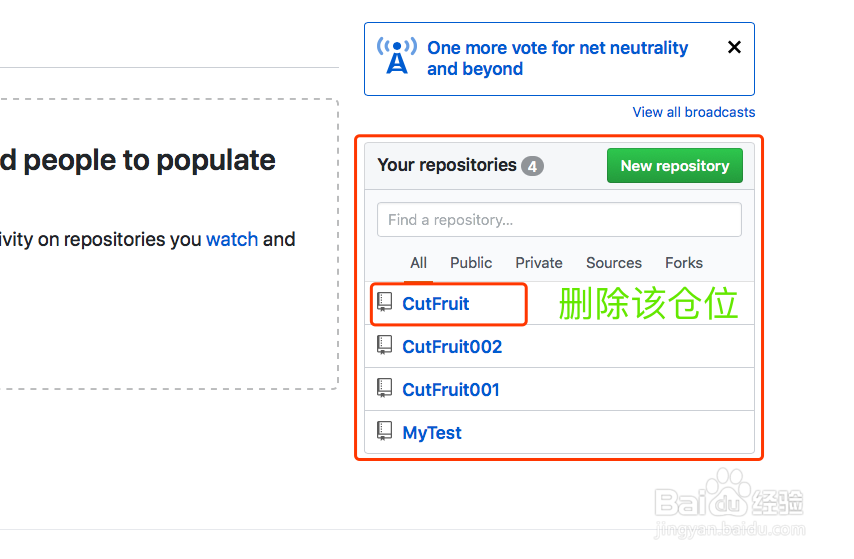Dismiss the net neutrality broadcast
Screen dimensions: 854x559
pos(734,47)
